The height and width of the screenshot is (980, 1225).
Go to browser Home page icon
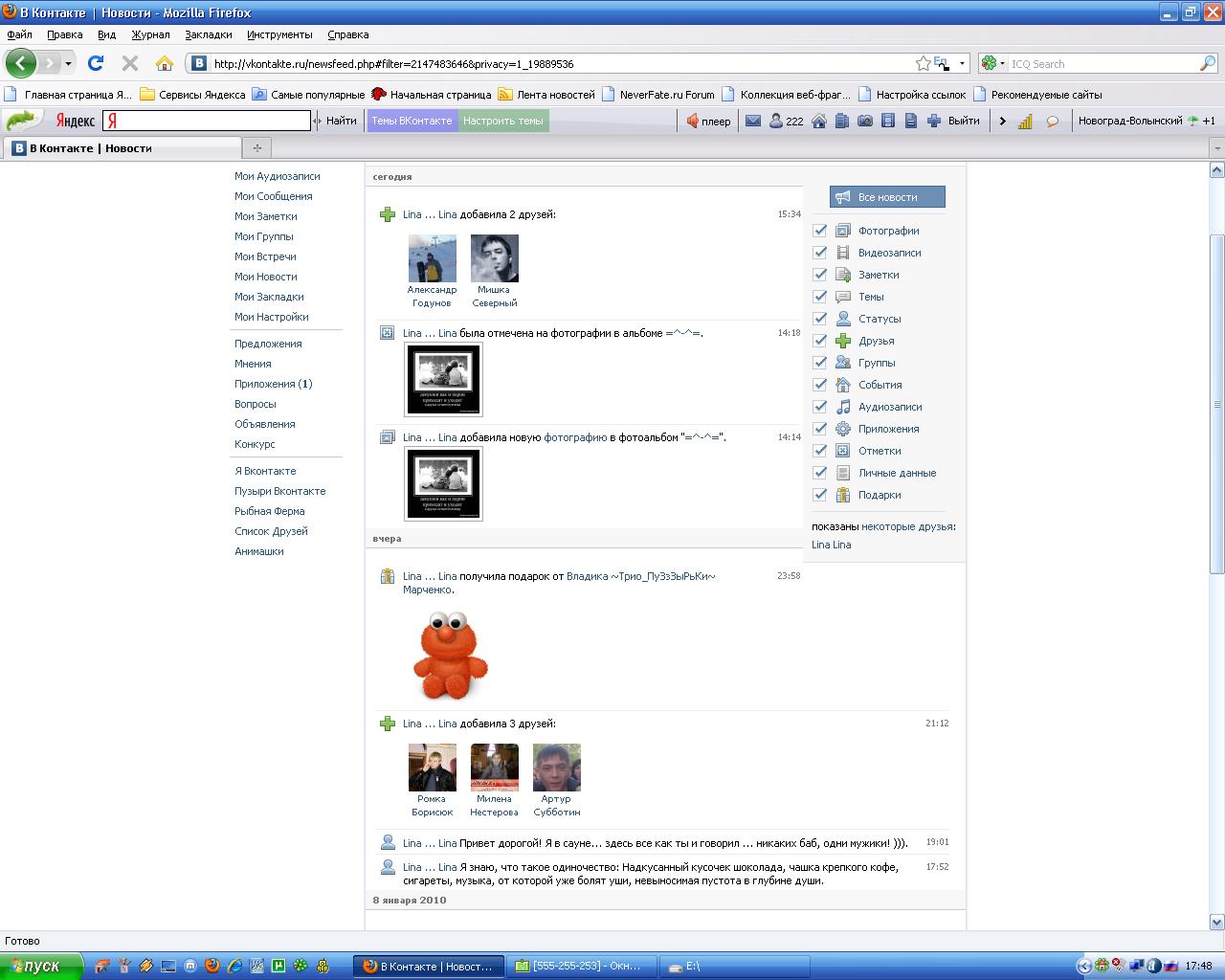pos(165,63)
